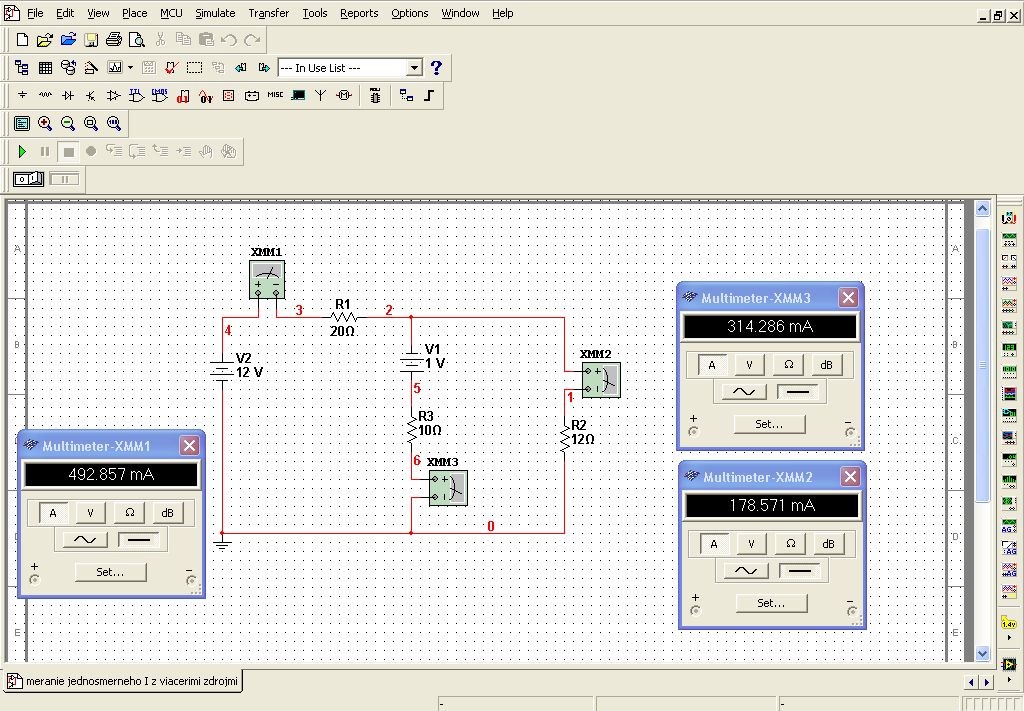
Task: Expand the LabVIEW instruments dropdown arrow
Action: pos(1009,680)
